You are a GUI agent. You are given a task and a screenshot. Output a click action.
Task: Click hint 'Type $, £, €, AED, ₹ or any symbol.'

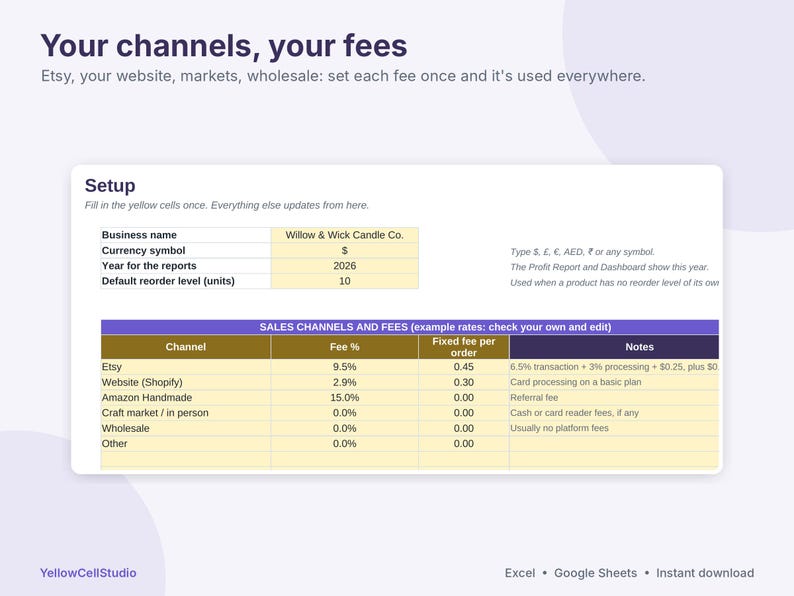point(582,252)
